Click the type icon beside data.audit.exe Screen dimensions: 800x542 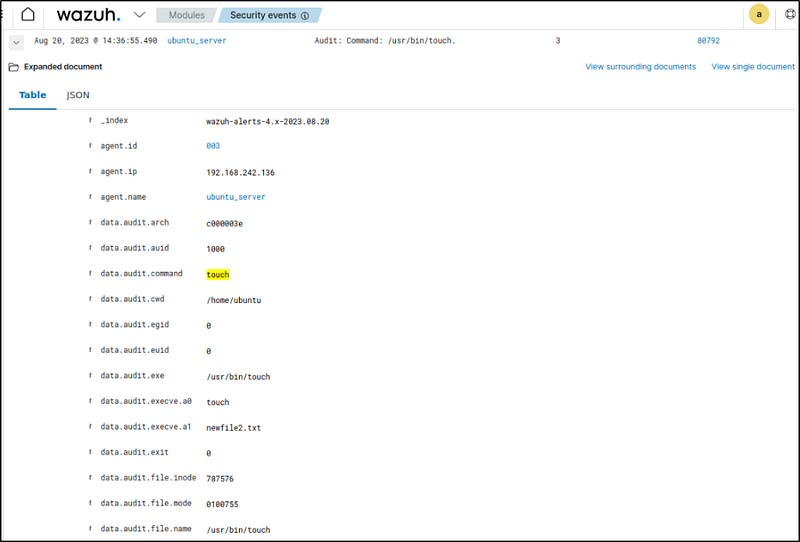click(x=91, y=377)
